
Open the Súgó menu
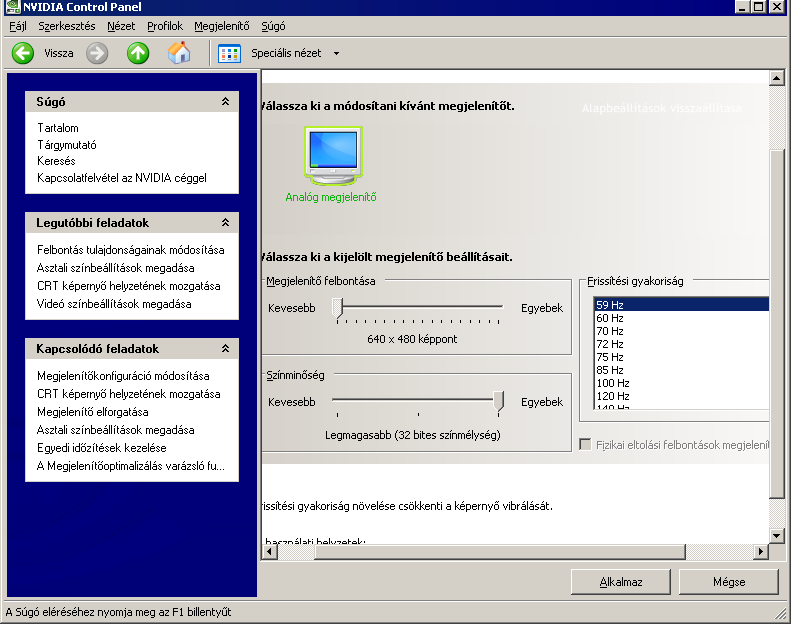(273, 26)
